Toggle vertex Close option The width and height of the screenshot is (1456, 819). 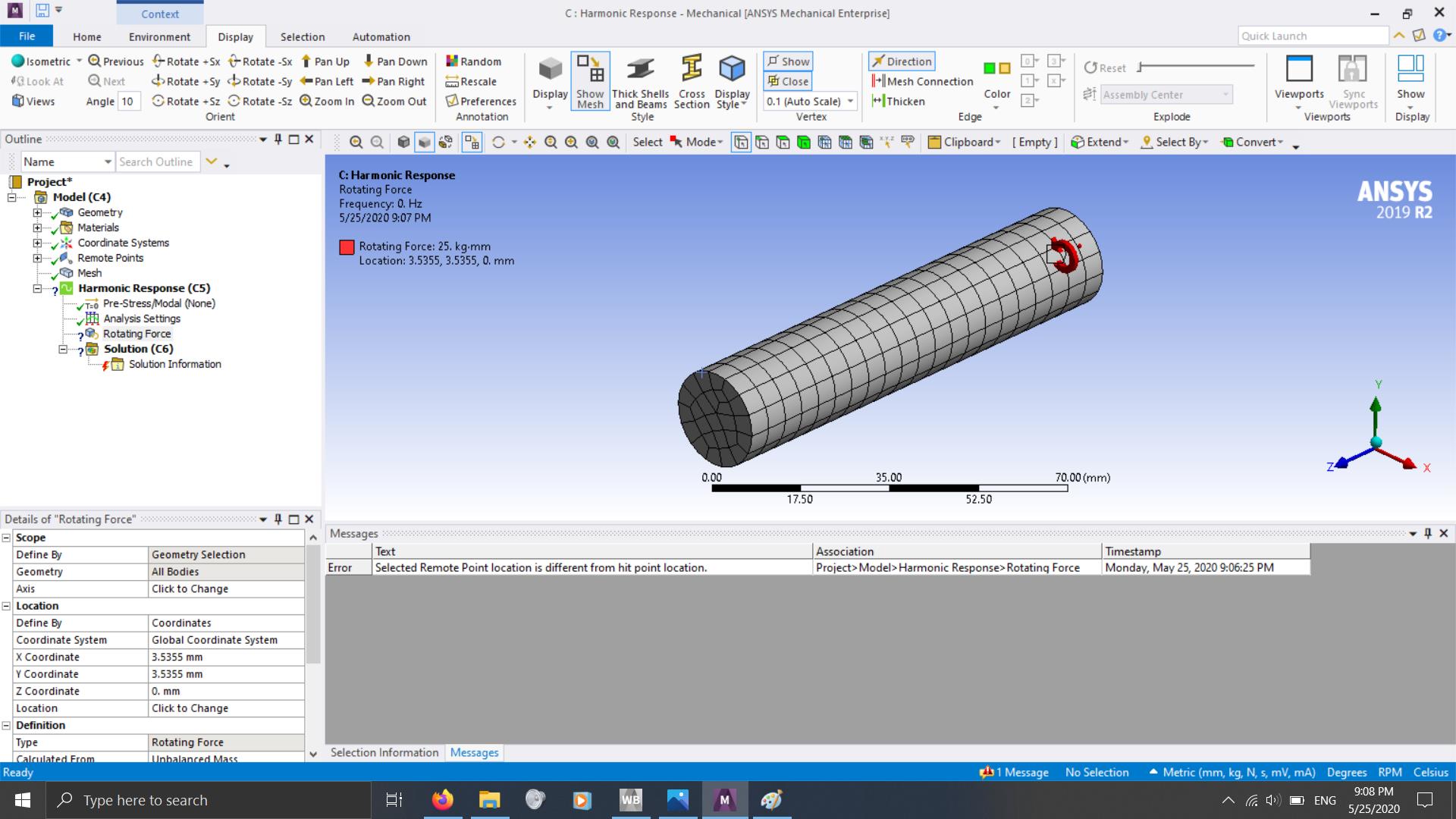point(788,81)
